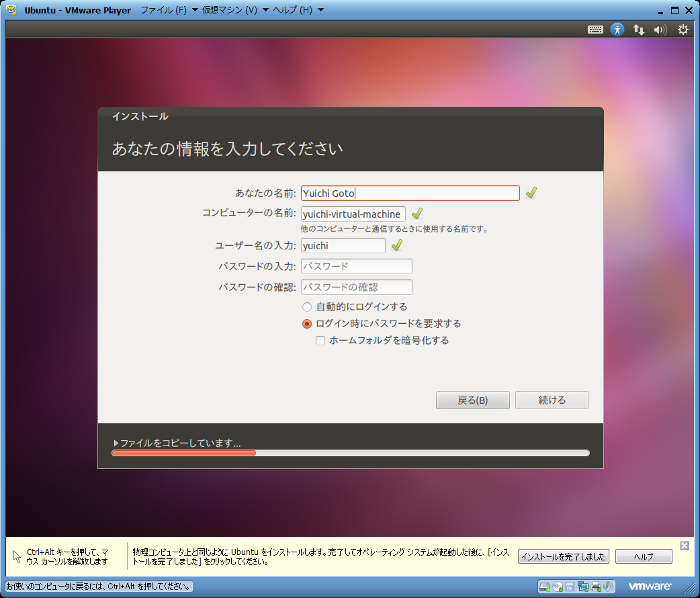
Task: Click the インストールを完了しました button
Action: click(563, 556)
